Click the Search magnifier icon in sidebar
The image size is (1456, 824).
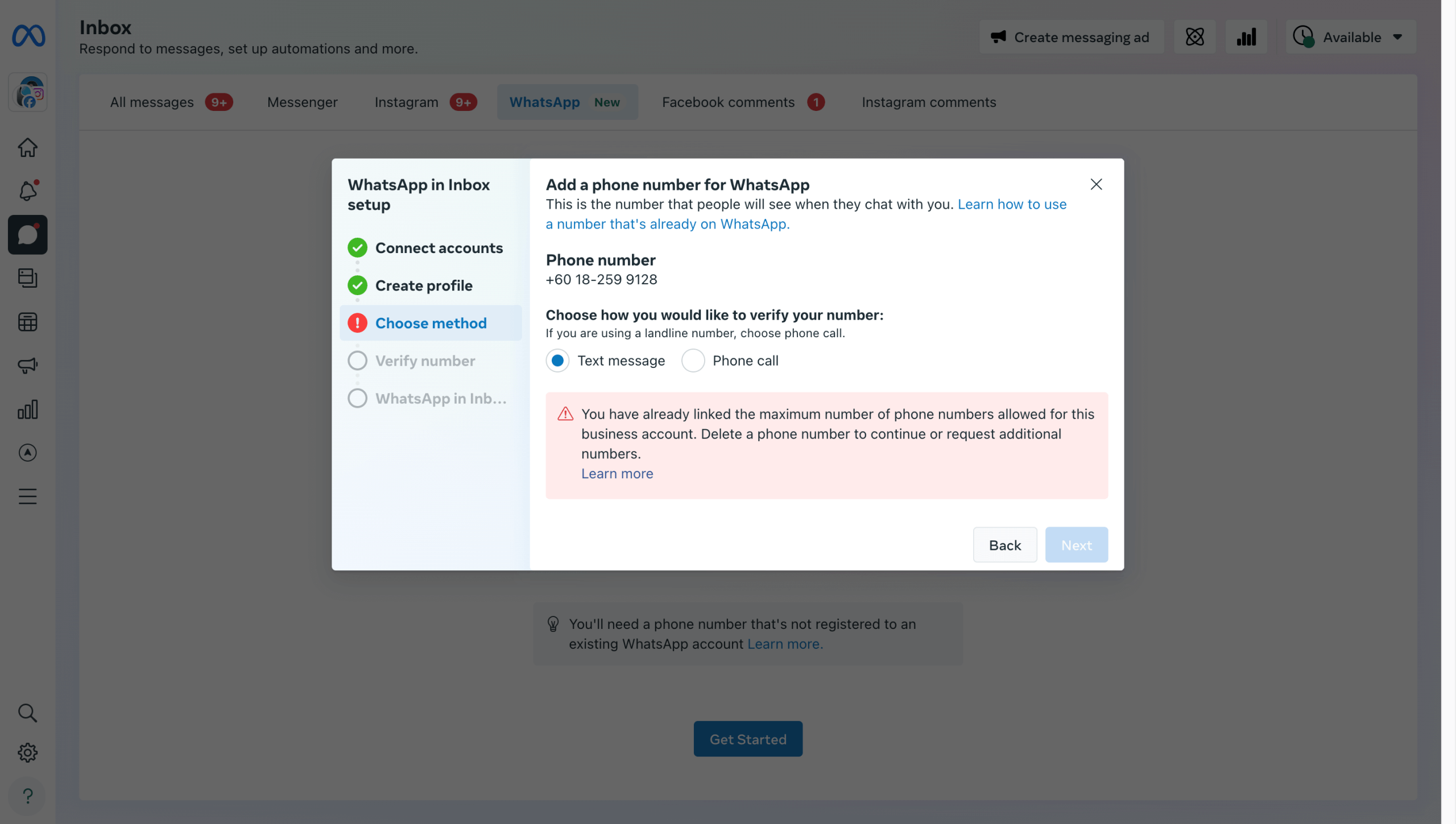(x=27, y=713)
